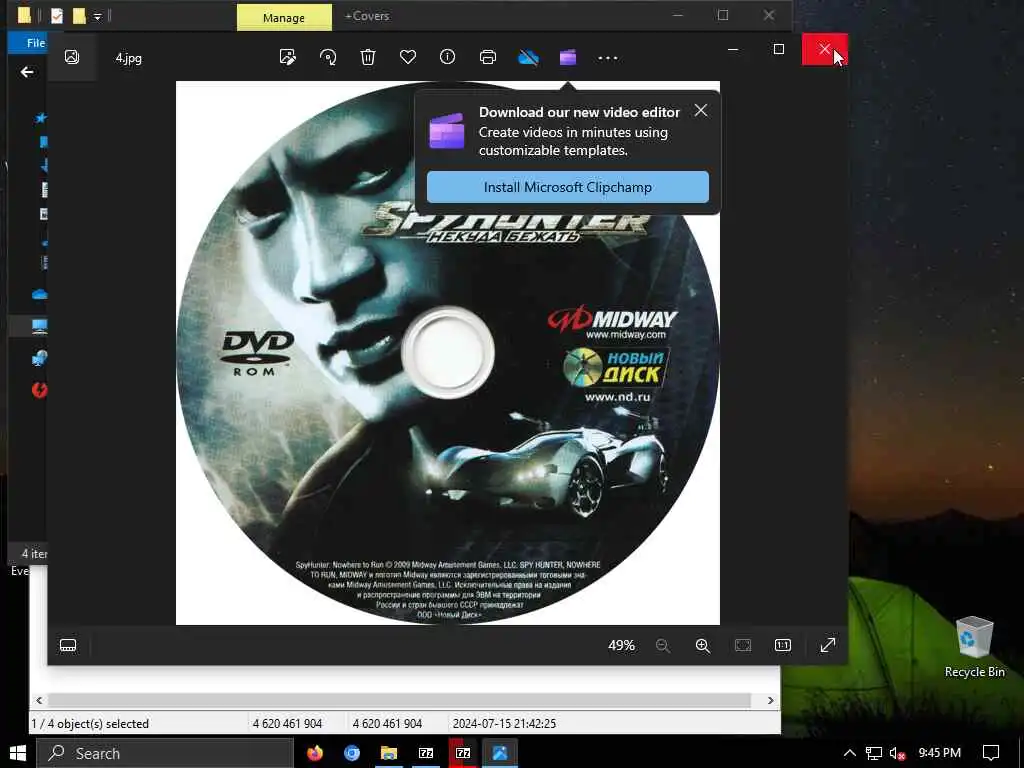Click the properties checkmark icon in Explorer title bar
This screenshot has height=768, width=1024.
pos(57,16)
